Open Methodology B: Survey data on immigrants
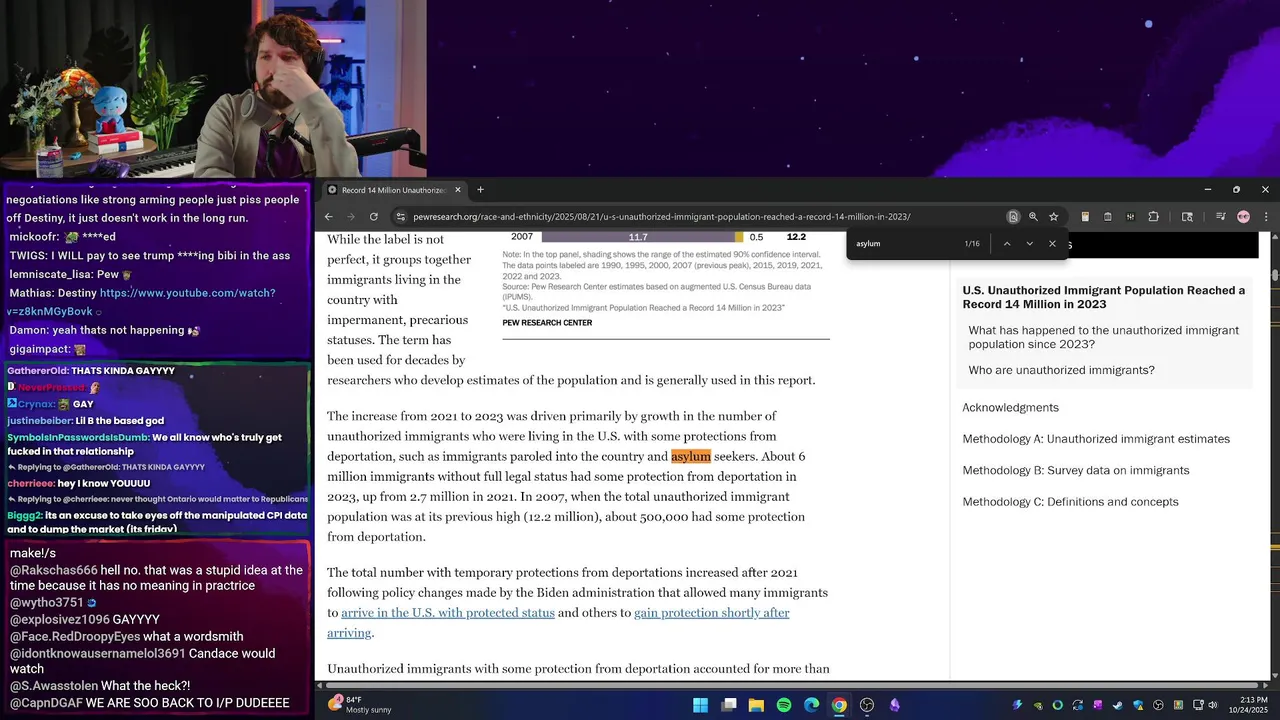 point(1076,471)
